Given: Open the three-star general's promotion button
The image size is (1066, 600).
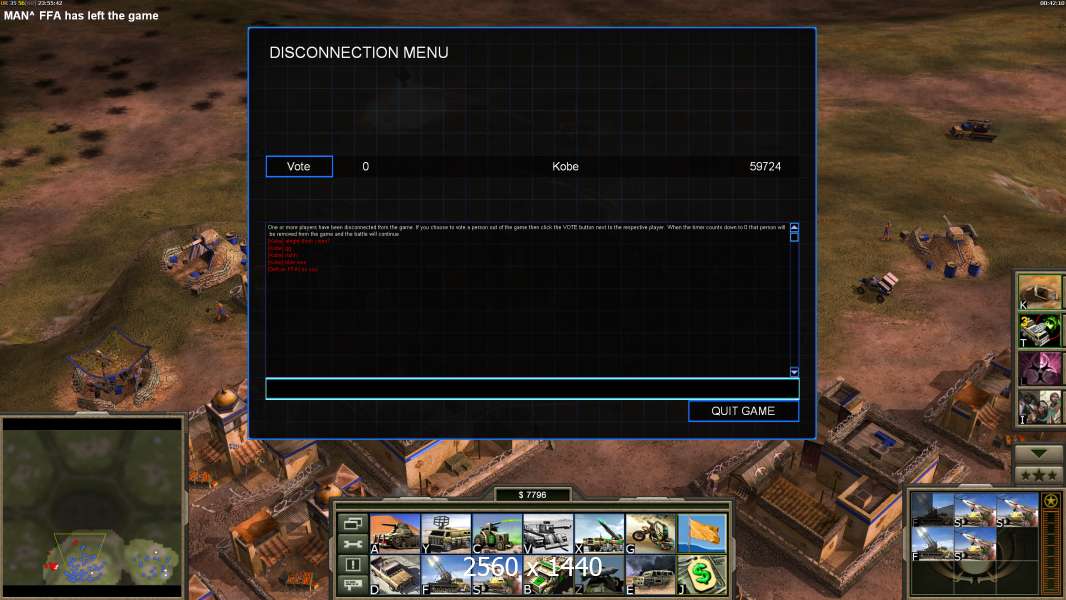Looking at the screenshot, I should tap(1038, 475).
